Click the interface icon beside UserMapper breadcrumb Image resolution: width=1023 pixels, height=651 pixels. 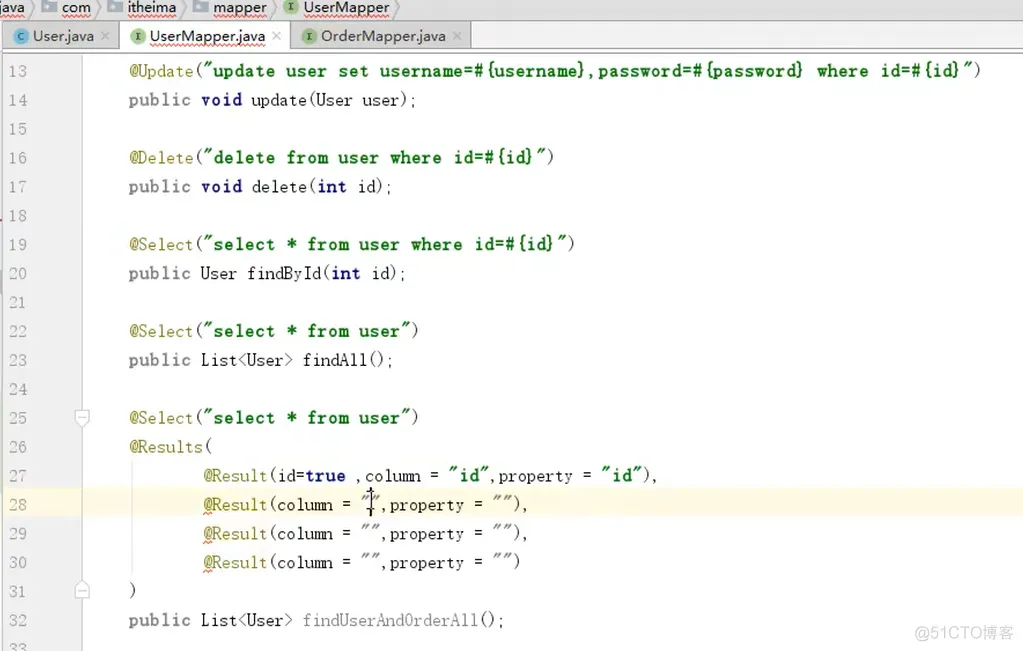[x=291, y=7]
